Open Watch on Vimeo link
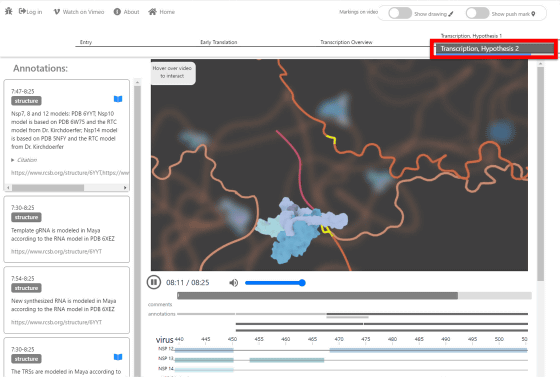Viewport: 560px width, 377px height. (79, 12)
